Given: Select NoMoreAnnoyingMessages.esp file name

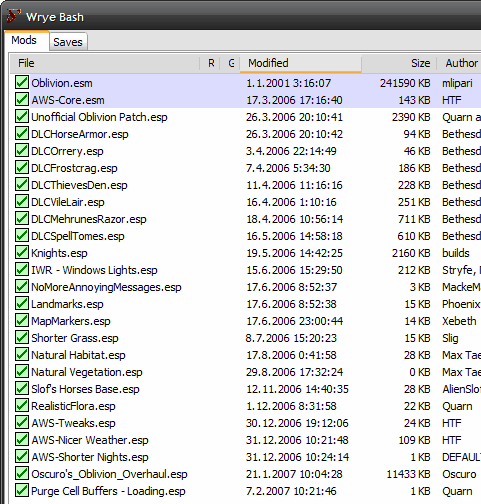Looking at the screenshot, I should point(106,287).
